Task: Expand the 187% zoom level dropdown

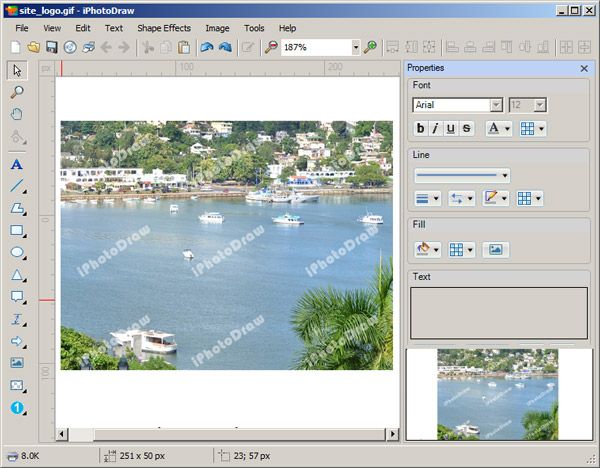Action: 355,47
